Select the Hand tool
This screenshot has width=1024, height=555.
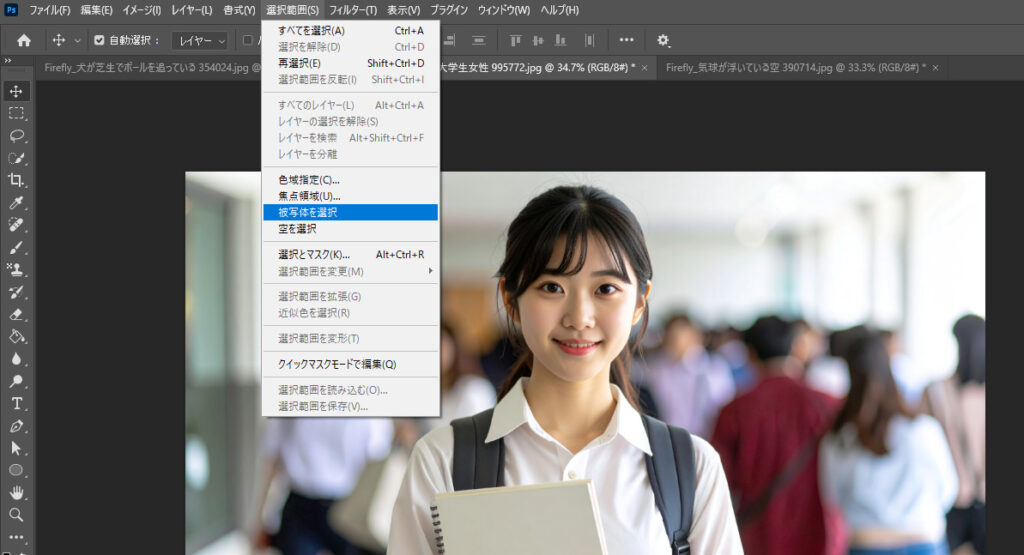(16, 492)
